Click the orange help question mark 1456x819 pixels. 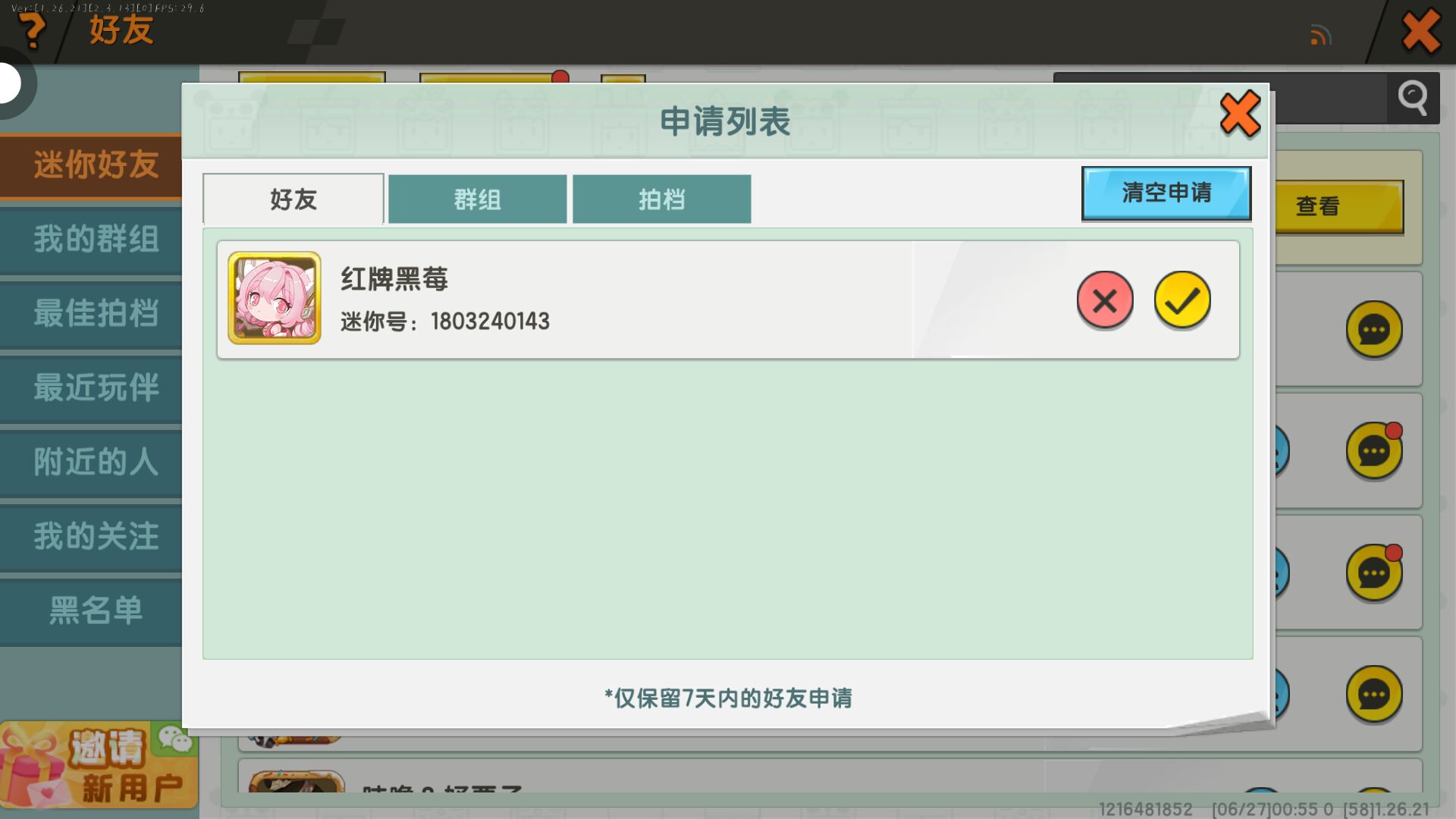coord(32,30)
